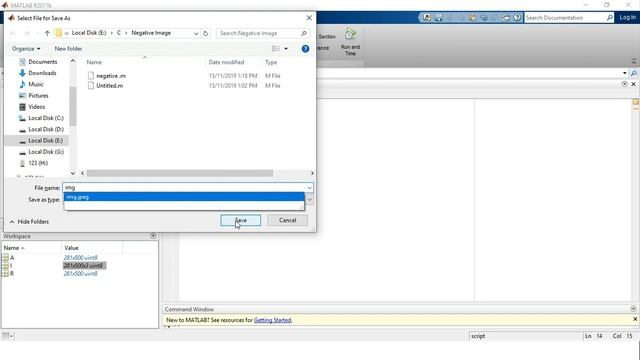
Task: Sort files by Date modified column
Action: (x=226, y=62)
